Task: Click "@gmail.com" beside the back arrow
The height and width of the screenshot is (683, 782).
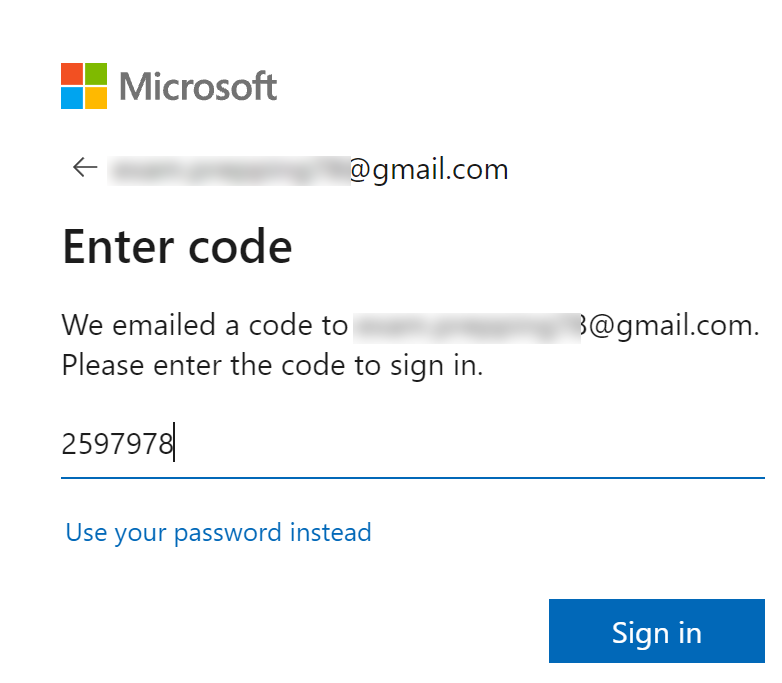Action: tap(428, 169)
